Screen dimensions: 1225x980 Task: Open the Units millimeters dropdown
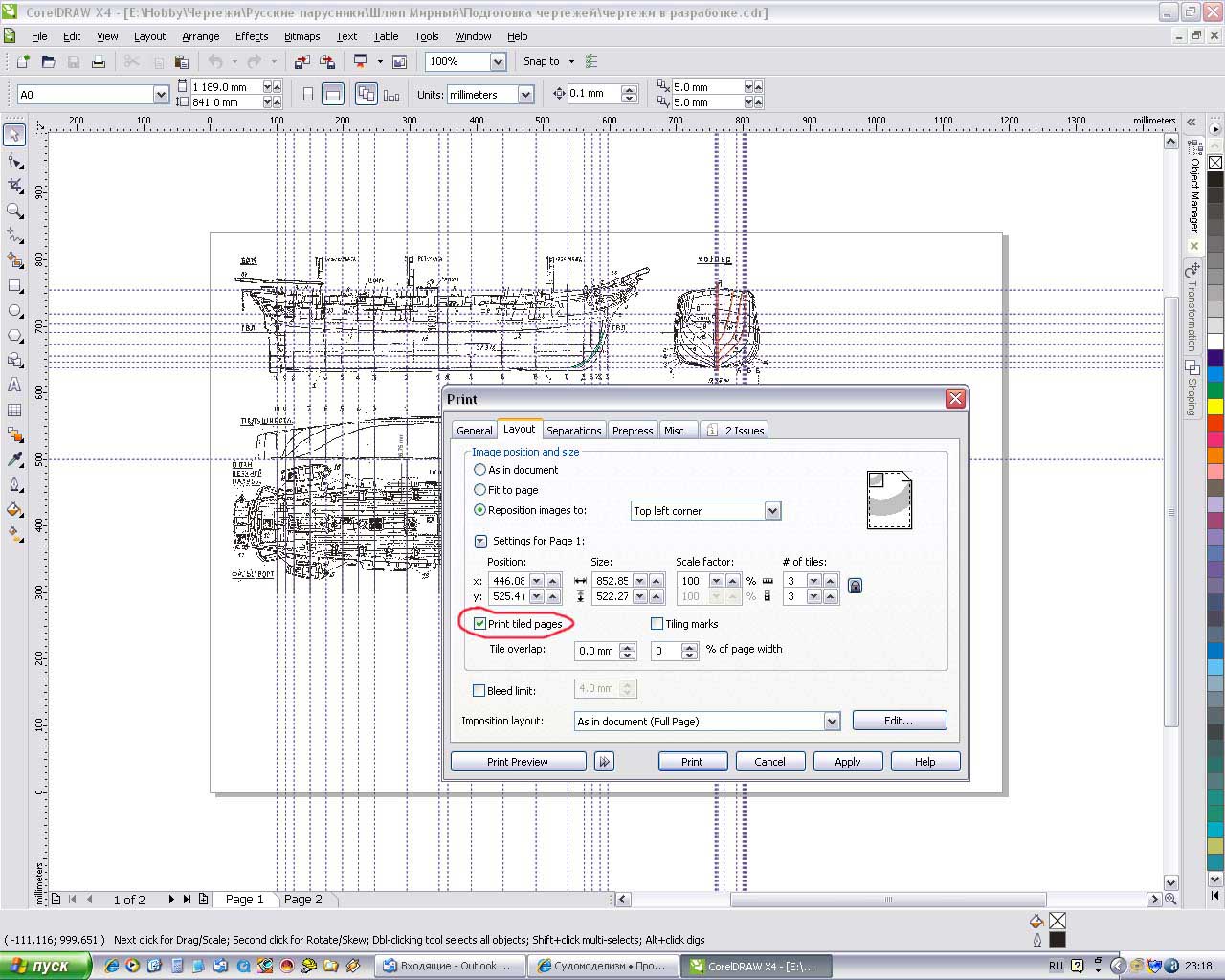(525, 95)
